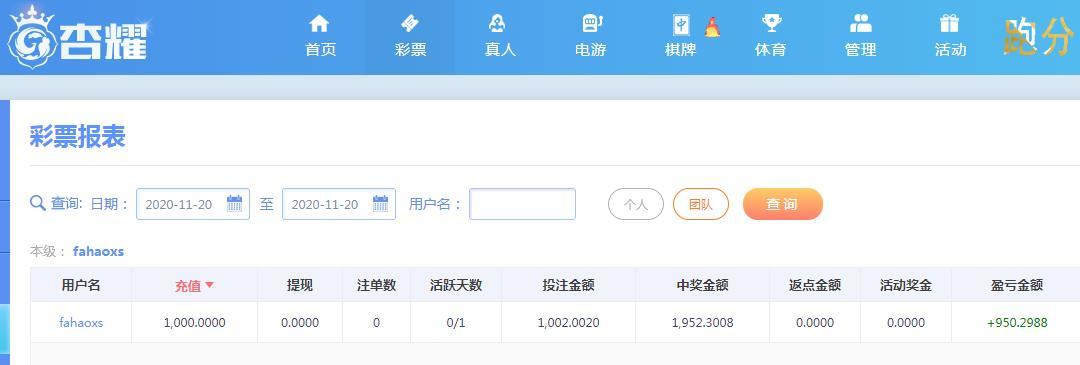Click the people icon above 管理
Image resolution: width=1080 pixels, height=365 pixels.
pyautogui.click(x=861, y=24)
